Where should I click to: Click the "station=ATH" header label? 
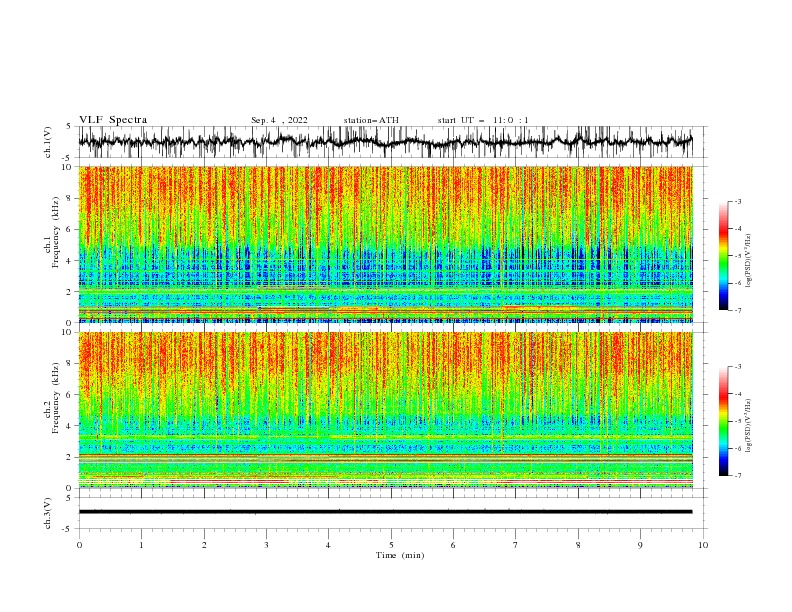click(371, 120)
